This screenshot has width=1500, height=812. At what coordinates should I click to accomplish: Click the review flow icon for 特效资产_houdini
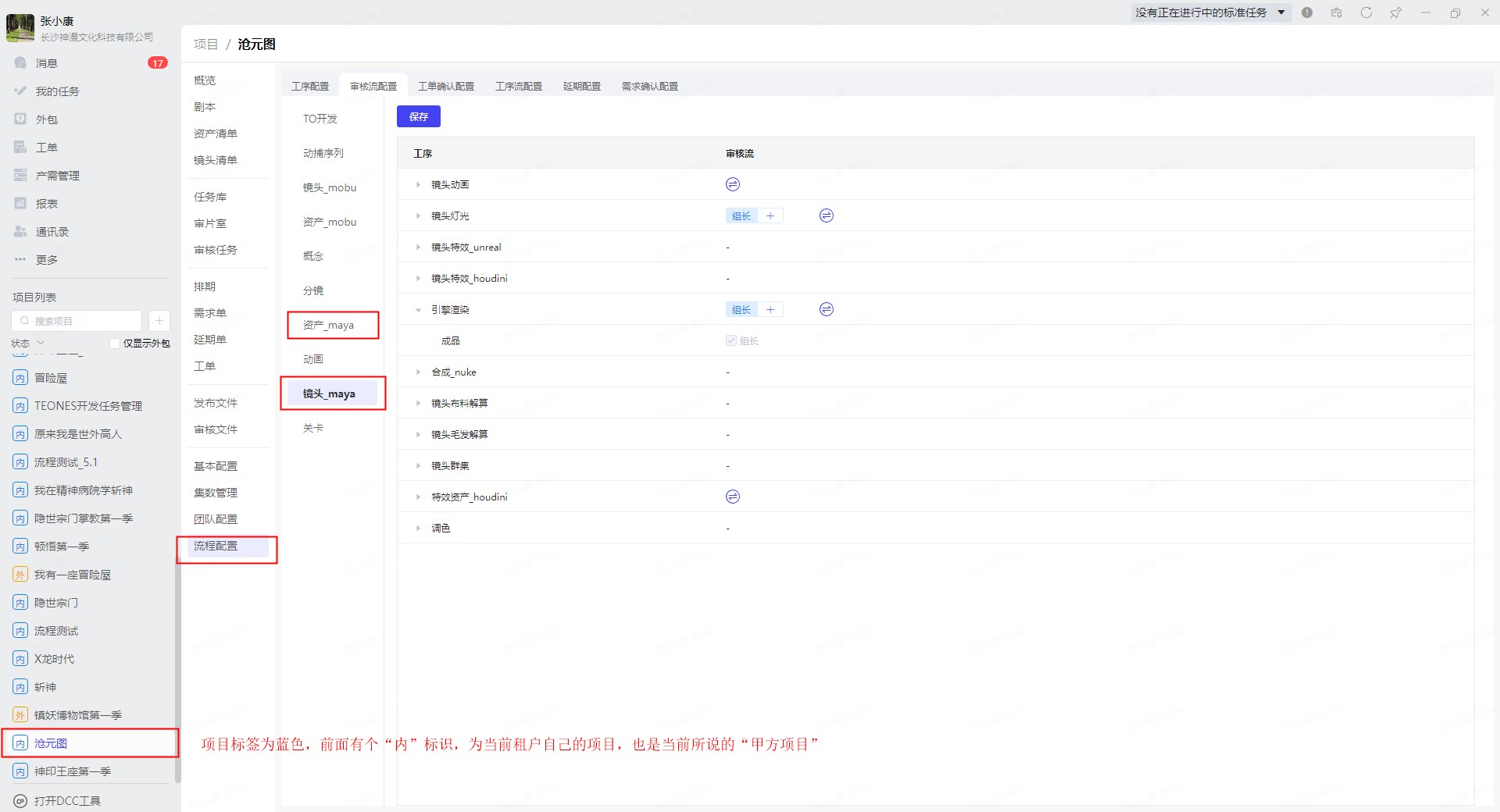732,497
